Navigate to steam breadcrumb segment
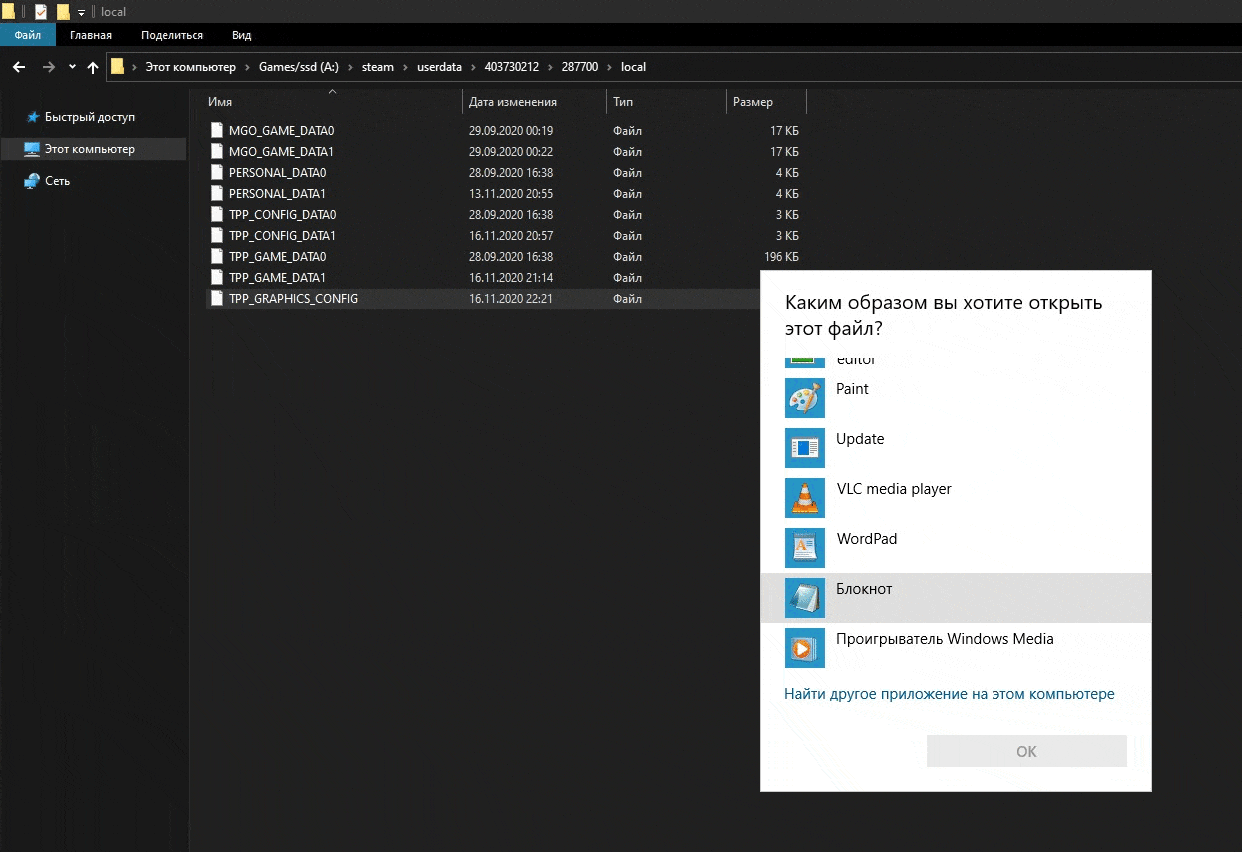 (x=377, y=67)
